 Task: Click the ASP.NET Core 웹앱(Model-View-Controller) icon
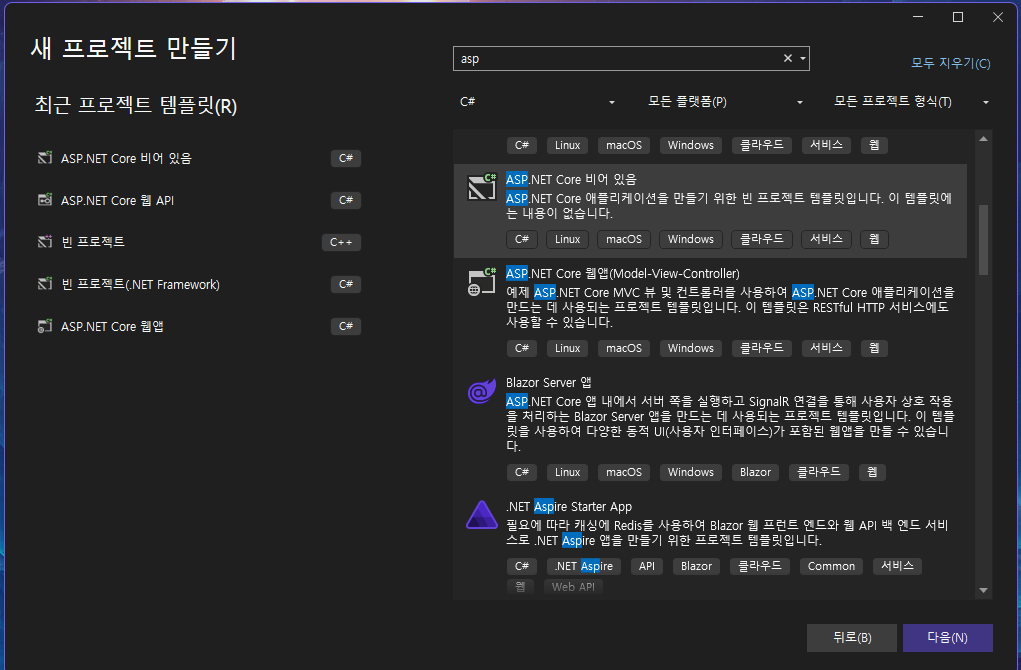[482, 281]
